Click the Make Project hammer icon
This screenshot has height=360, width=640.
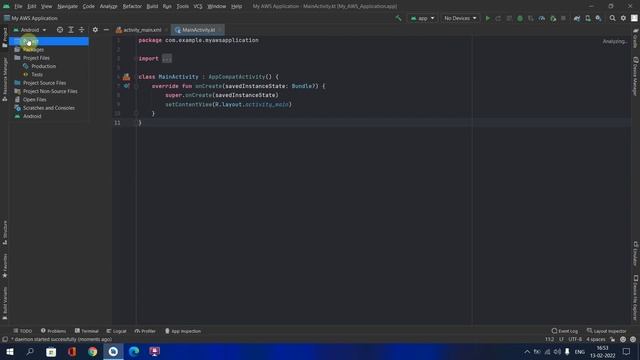(398, 18)
